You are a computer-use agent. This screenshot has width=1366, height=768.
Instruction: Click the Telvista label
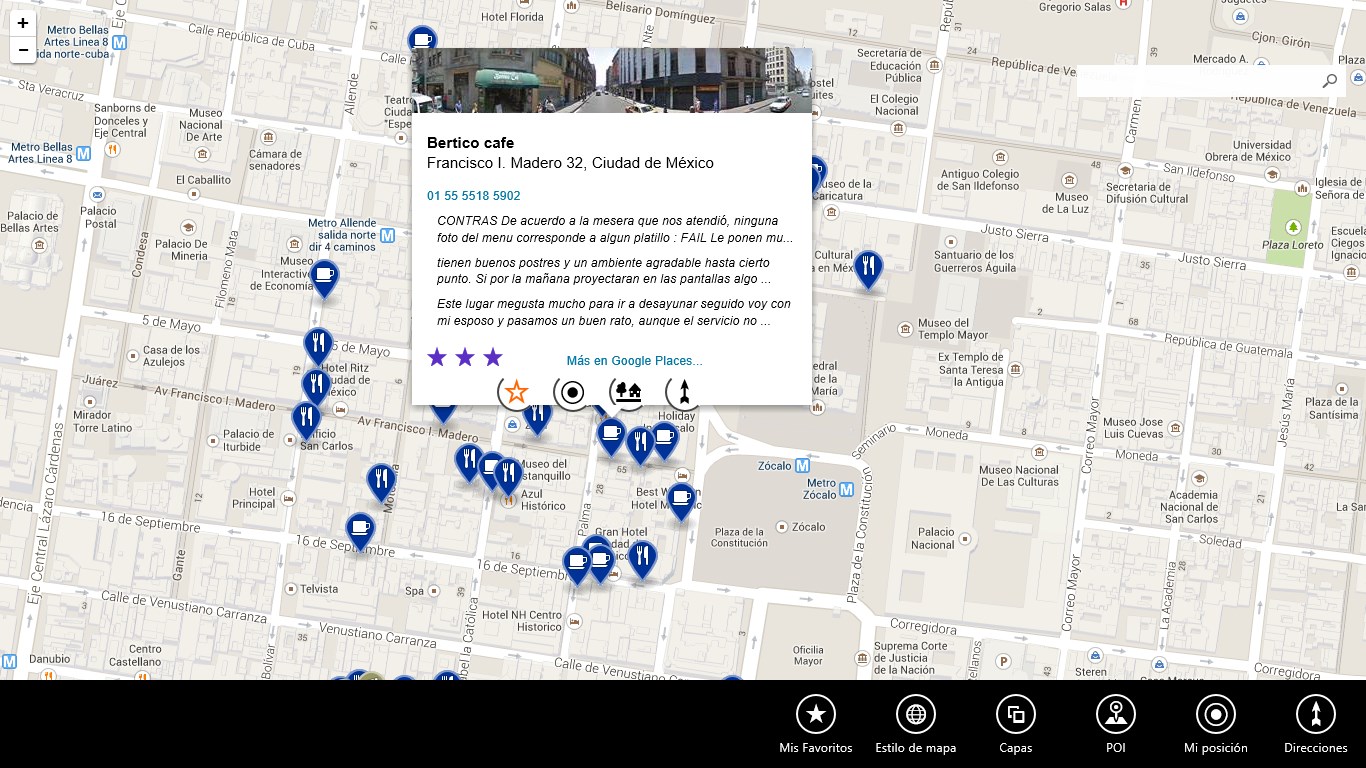[x=319, y=589]
